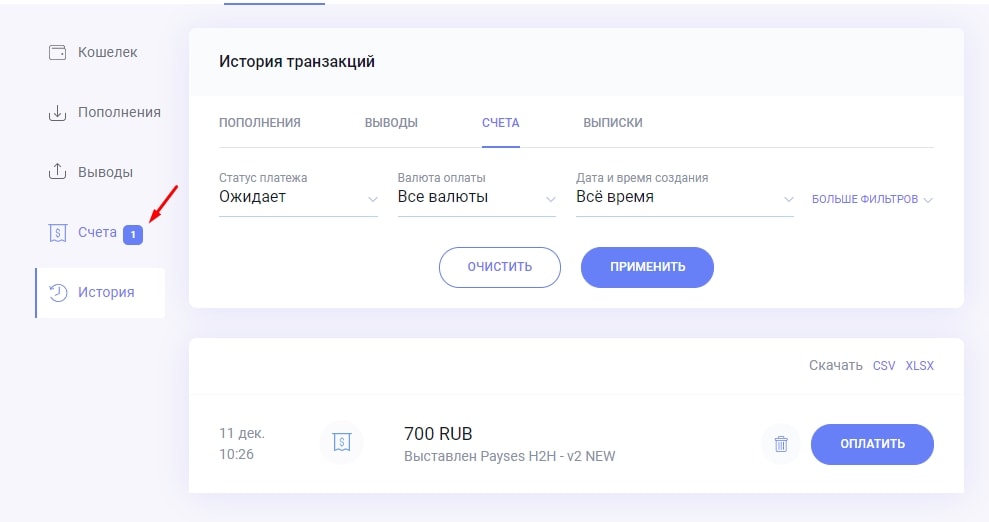Click the invoice icon in the transaction row
The image size is (989, 522).
341,441
